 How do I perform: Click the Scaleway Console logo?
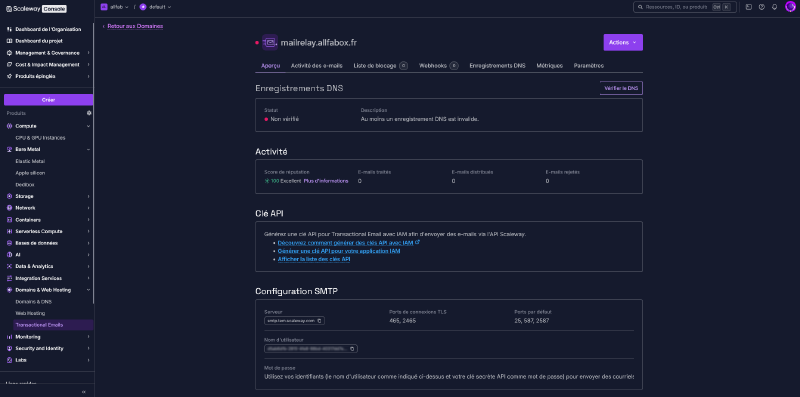click(x=36, y=9)
